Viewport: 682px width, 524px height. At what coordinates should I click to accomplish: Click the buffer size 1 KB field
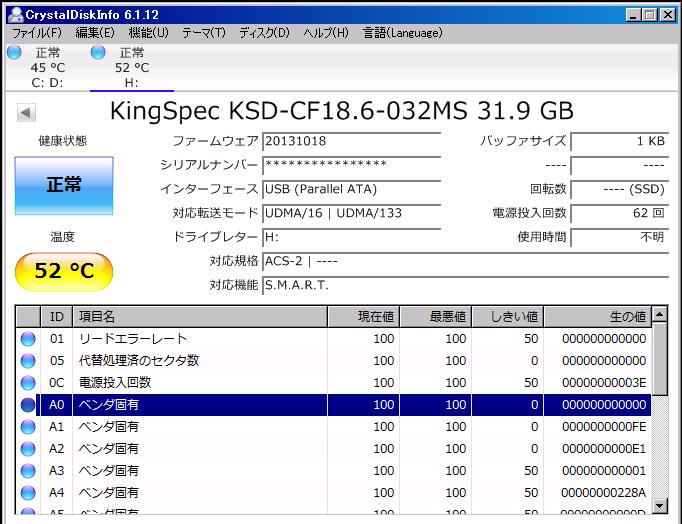pos(620,141)
